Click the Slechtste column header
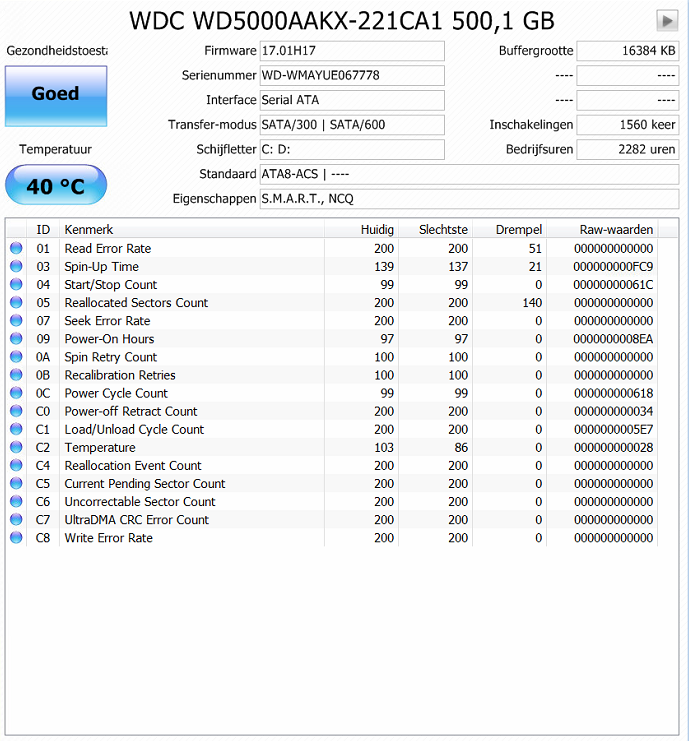 pyautogui.click(x=436, y=230)
